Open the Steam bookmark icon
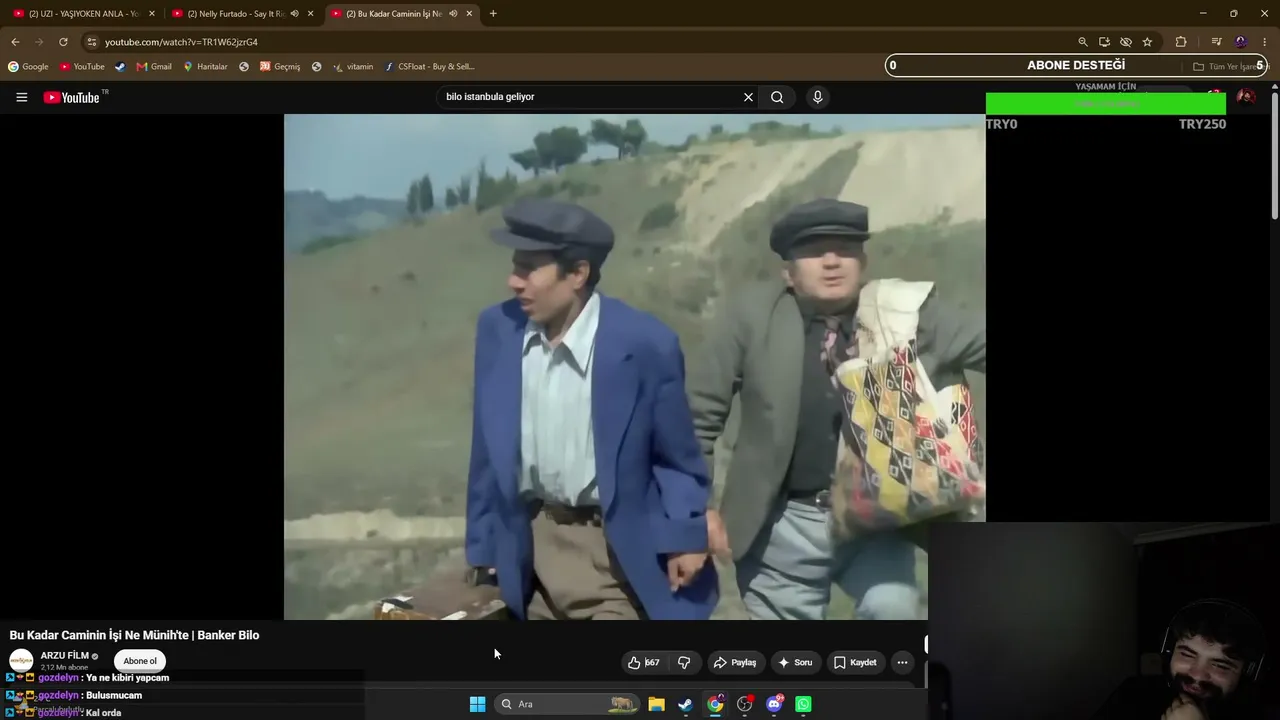This screenshot has width=1280, height=720. coord(120,67)
